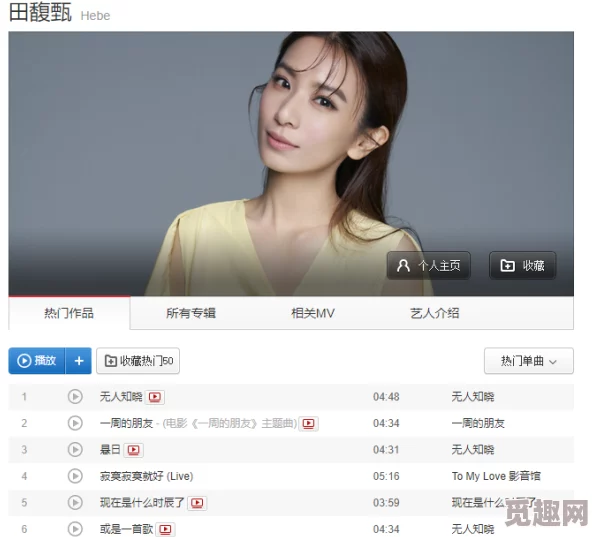The width and height of the screenshot is (594, 537).
Task: Open the MV icon after 一周的朋友 主题曲
Action: (x=308, y=423)
